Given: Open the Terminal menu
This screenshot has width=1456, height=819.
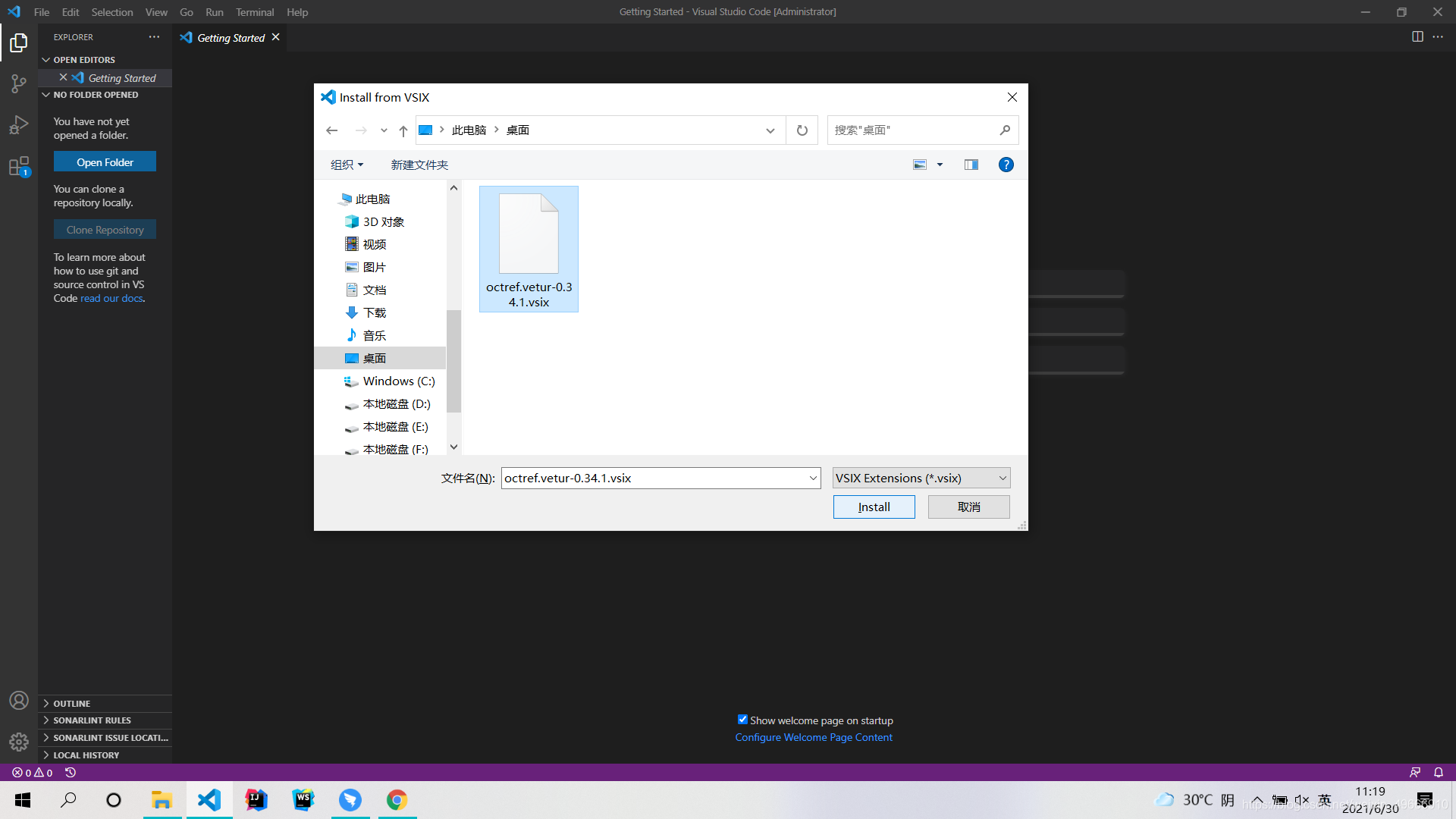Looking at the screenshot, I should 254,12.
